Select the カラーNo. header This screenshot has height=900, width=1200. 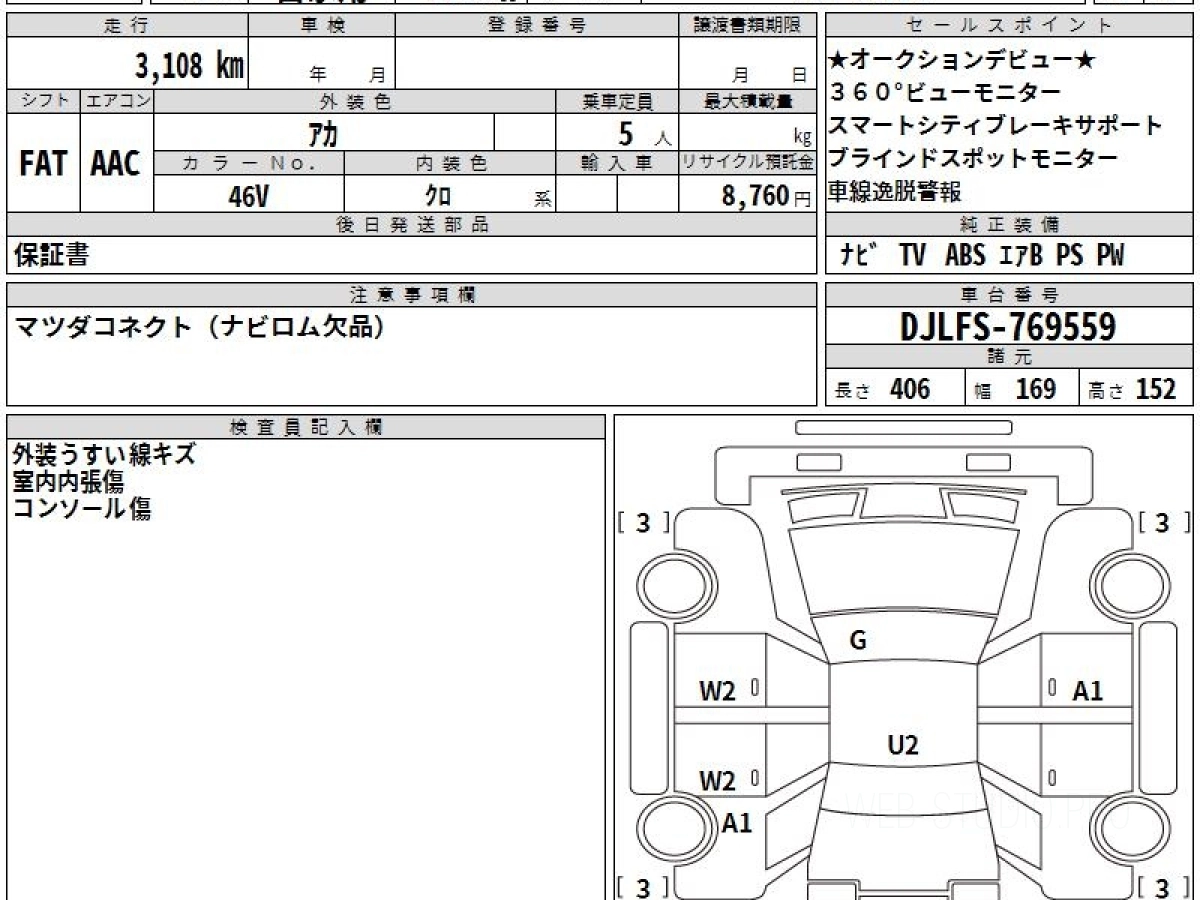click(249, 163)
